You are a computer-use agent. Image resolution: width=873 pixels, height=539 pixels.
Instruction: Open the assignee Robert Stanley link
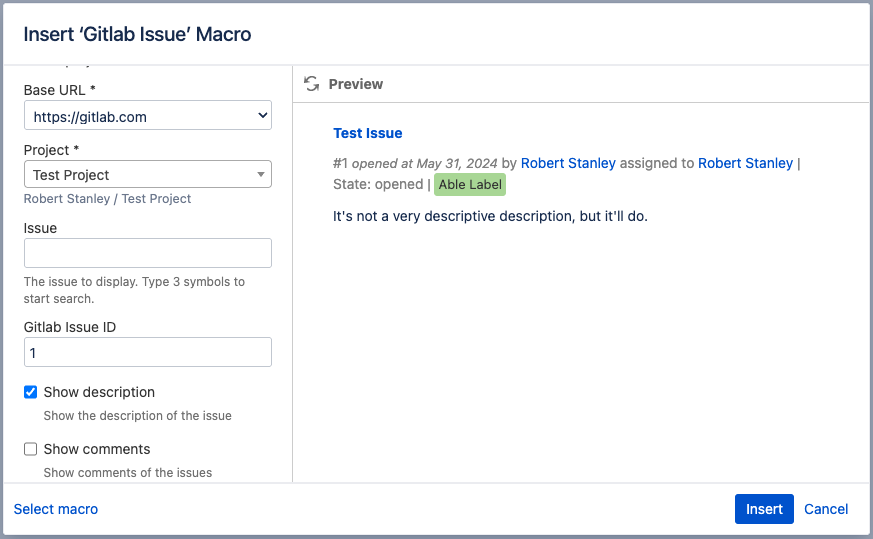coord(745,163)
